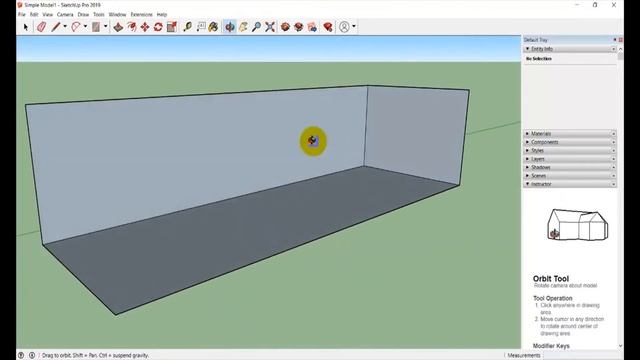Open the Draw menu

[x=83, y=14]
